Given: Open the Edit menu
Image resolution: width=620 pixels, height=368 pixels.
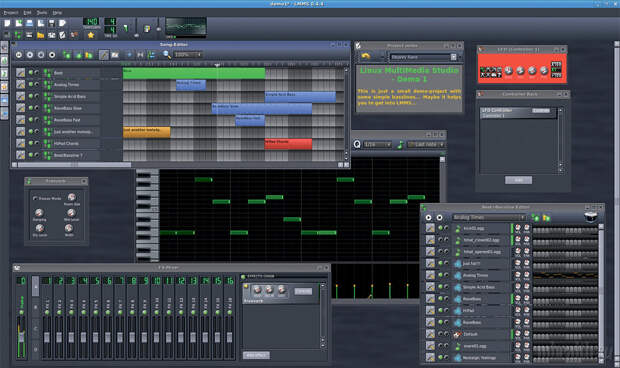Looking at the screenshot, I should pos(27,13).
